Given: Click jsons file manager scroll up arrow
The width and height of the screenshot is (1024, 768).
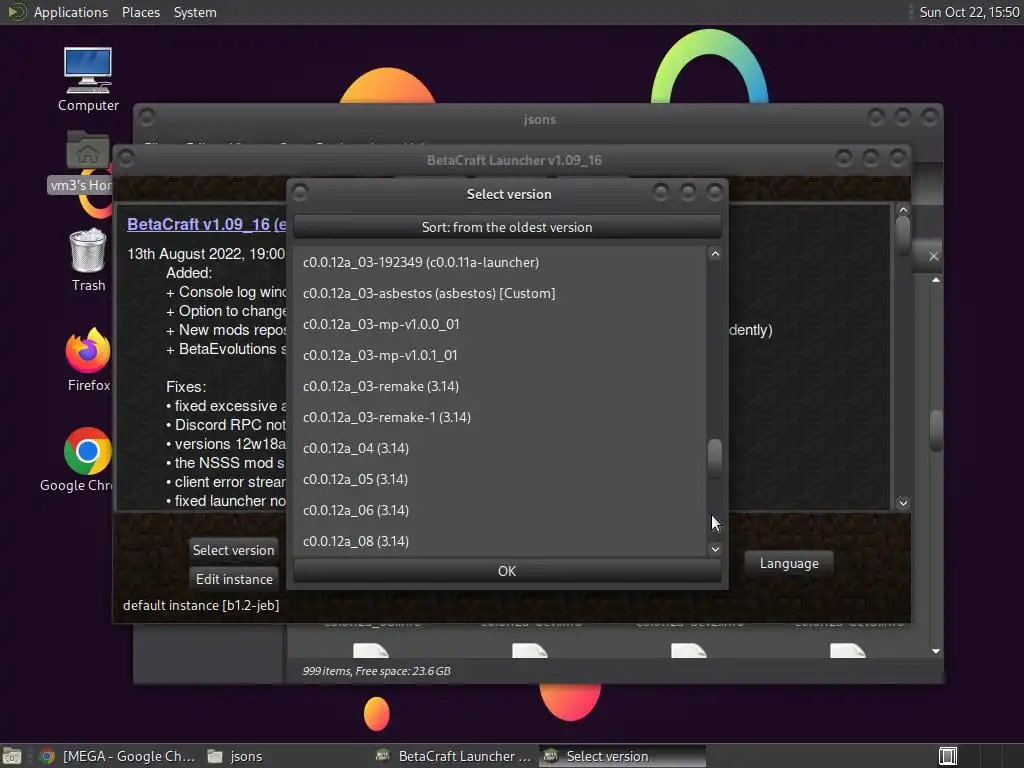Looking at the screenshot, I should coord(936,280).
